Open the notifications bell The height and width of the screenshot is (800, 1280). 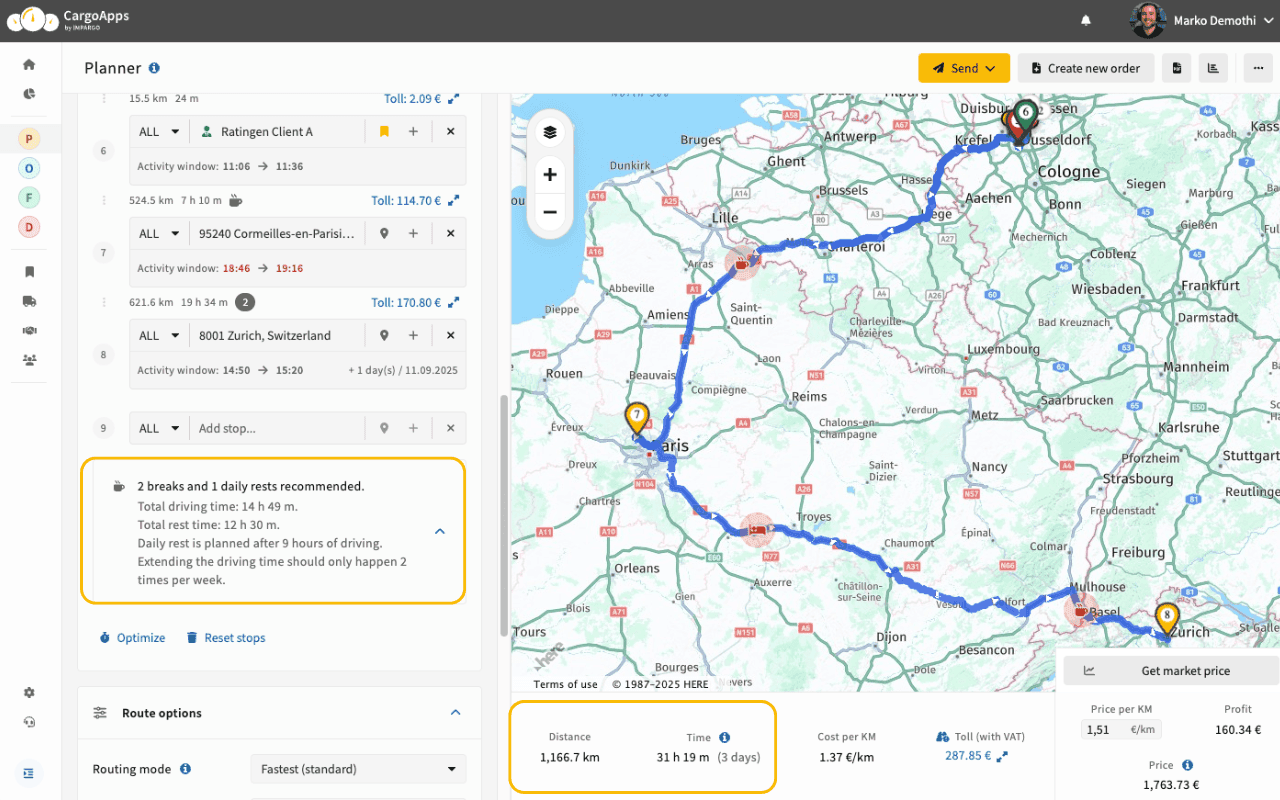[1086, 20]
